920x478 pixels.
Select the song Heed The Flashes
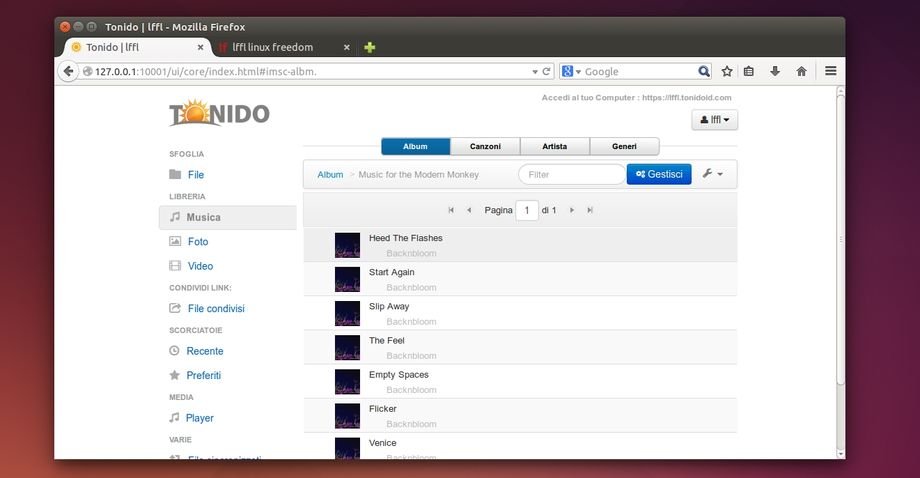point(405,238)
